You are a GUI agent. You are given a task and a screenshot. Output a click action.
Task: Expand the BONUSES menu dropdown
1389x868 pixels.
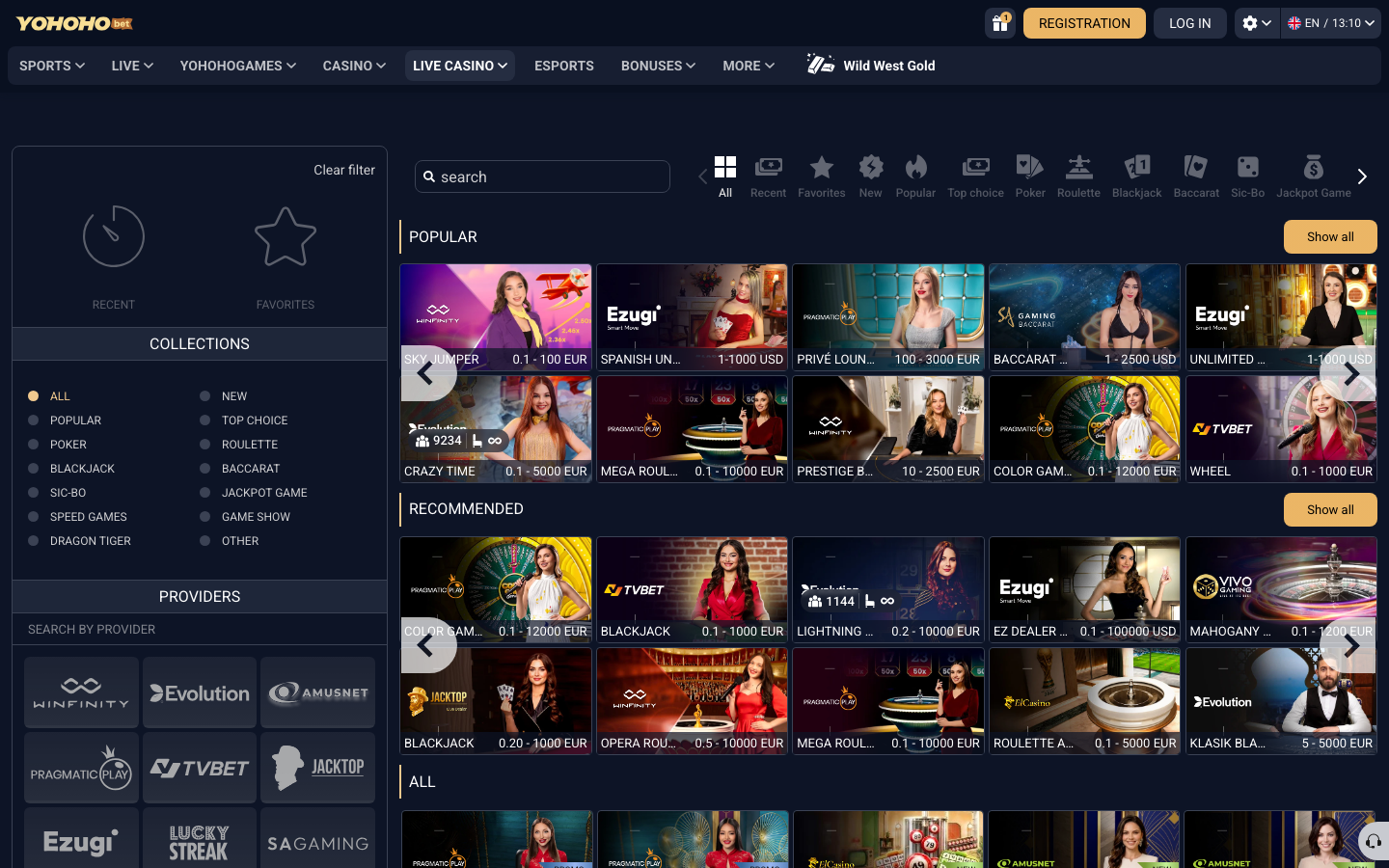(658, 66)
